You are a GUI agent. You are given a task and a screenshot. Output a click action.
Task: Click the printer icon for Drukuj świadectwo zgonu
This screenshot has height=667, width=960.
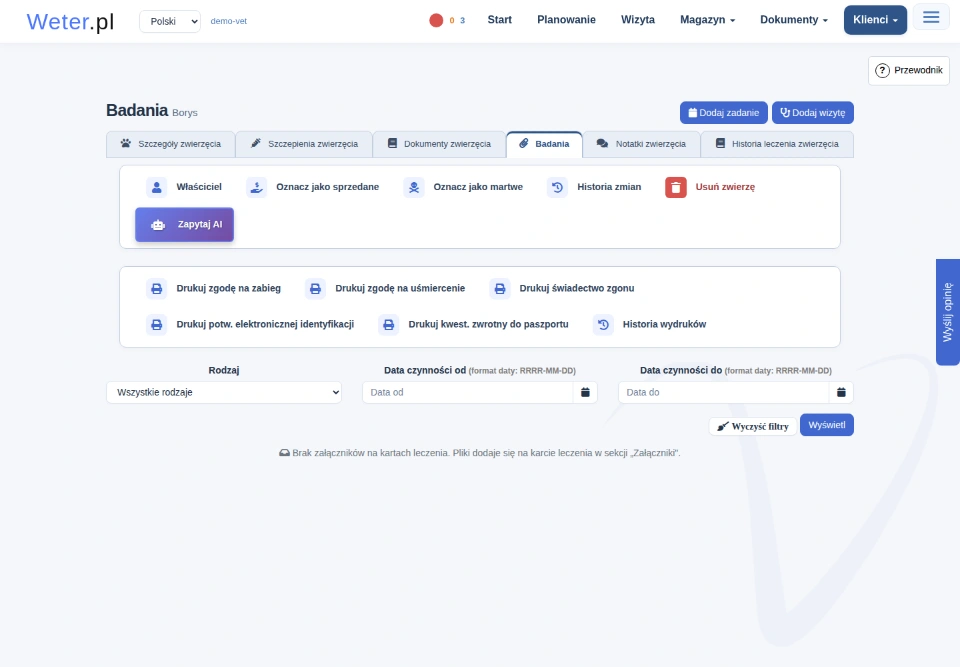point(500,288)
